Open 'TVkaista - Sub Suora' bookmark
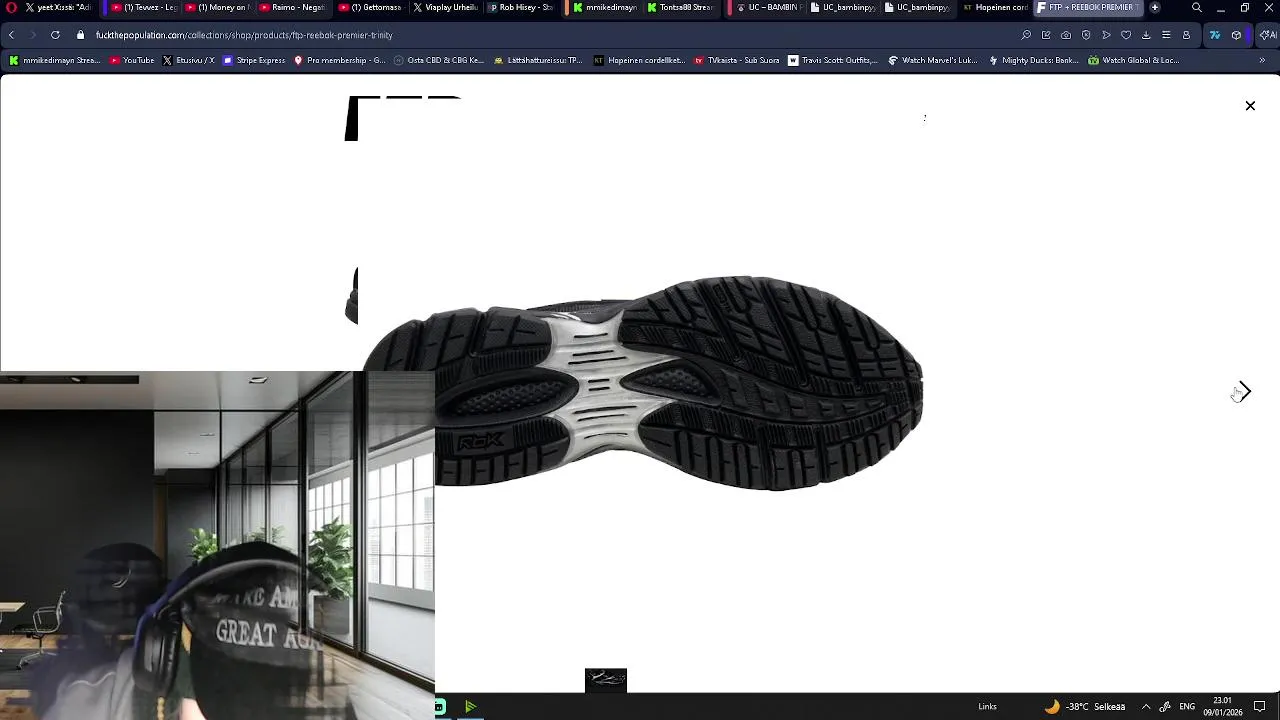This screenshot has width=1280, height=720. click(736, 60)
